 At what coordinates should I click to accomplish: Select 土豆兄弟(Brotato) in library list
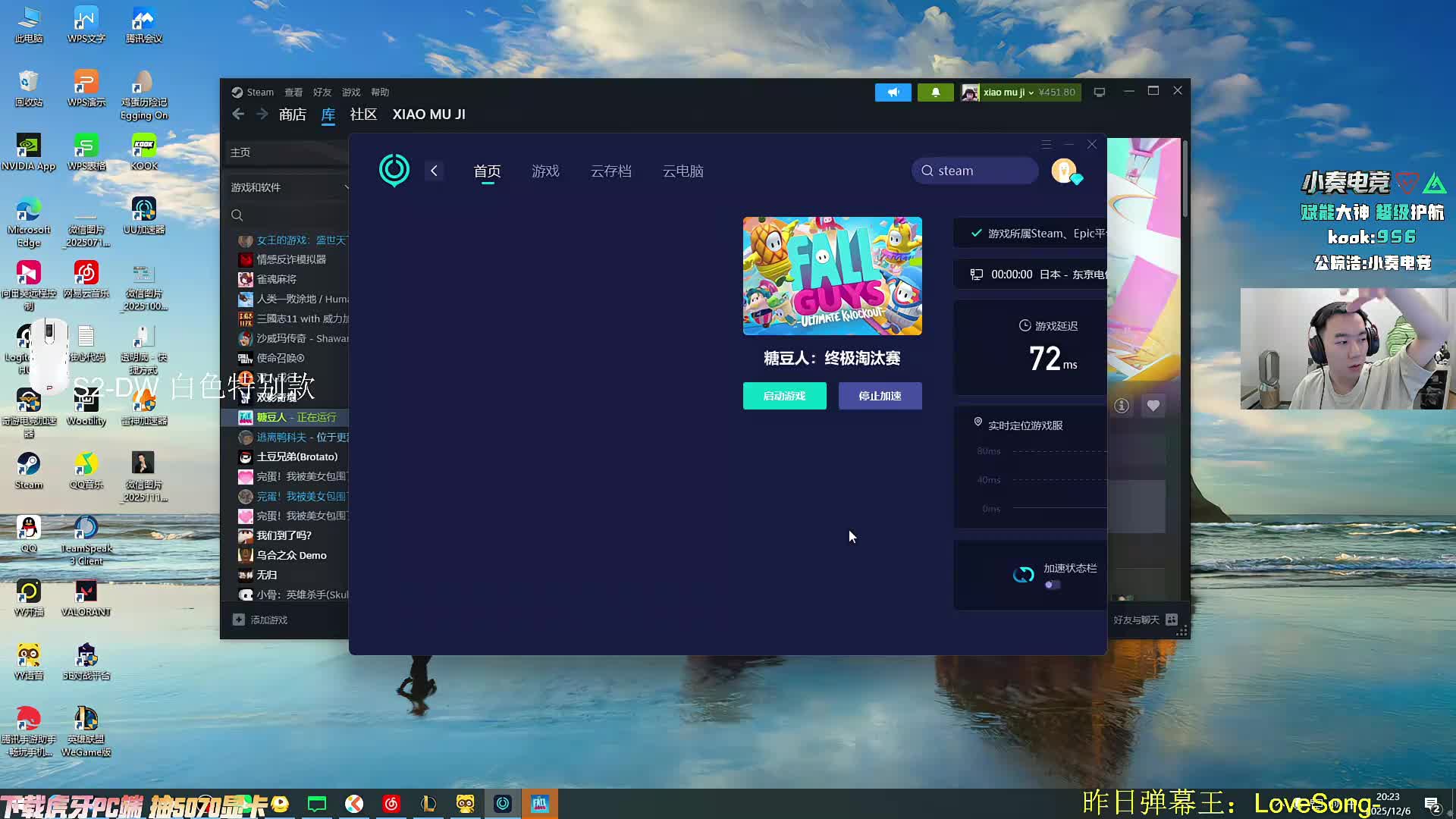297,457
